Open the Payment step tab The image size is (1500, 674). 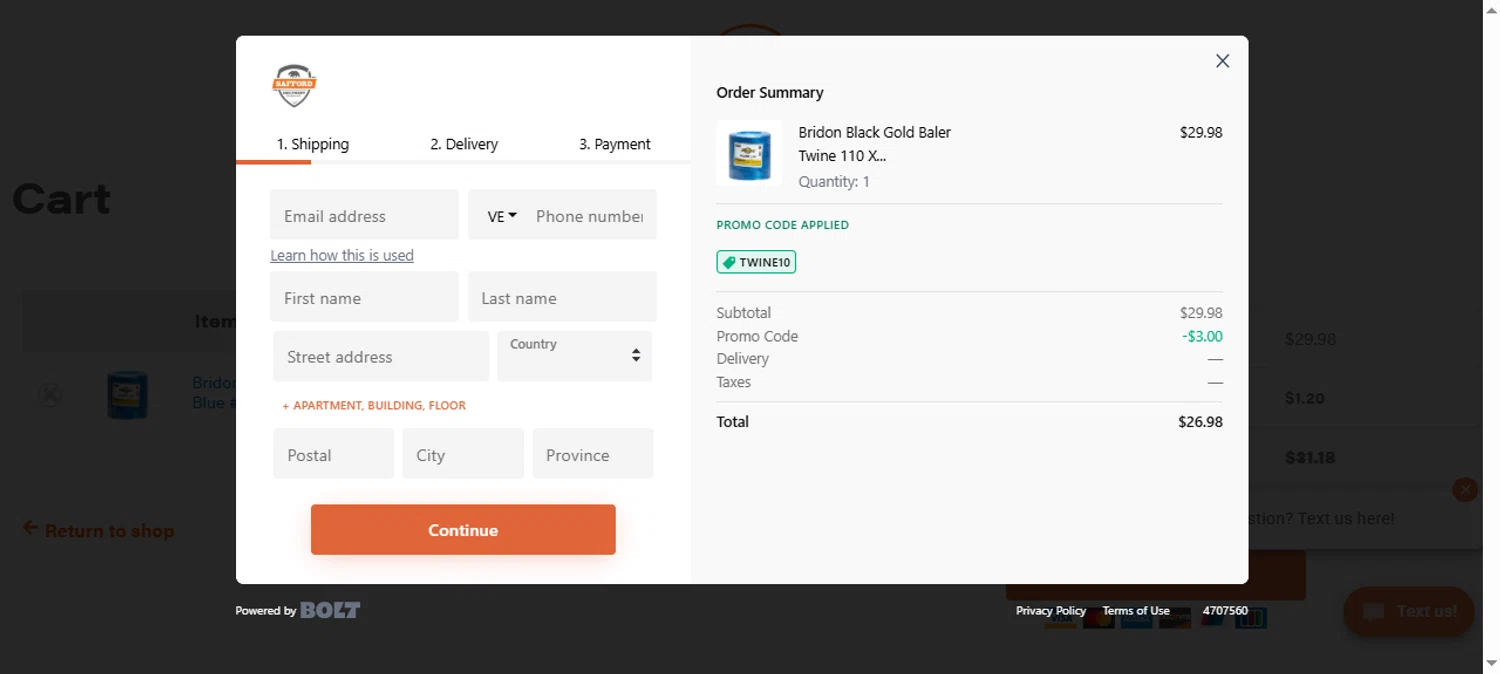pyautogui.click(x=615, y=144)
